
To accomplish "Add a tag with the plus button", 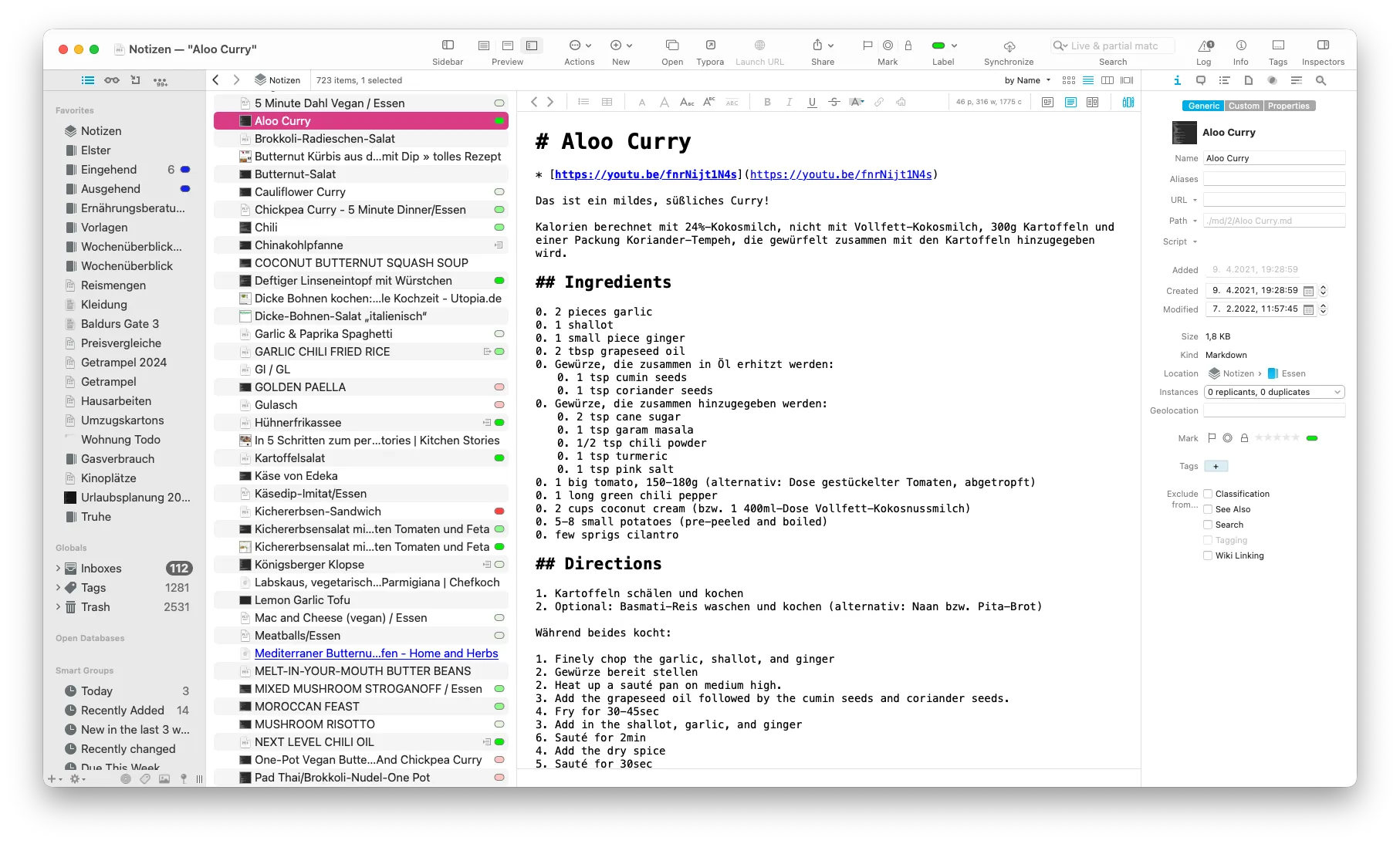I will [x=1216, y=466].
